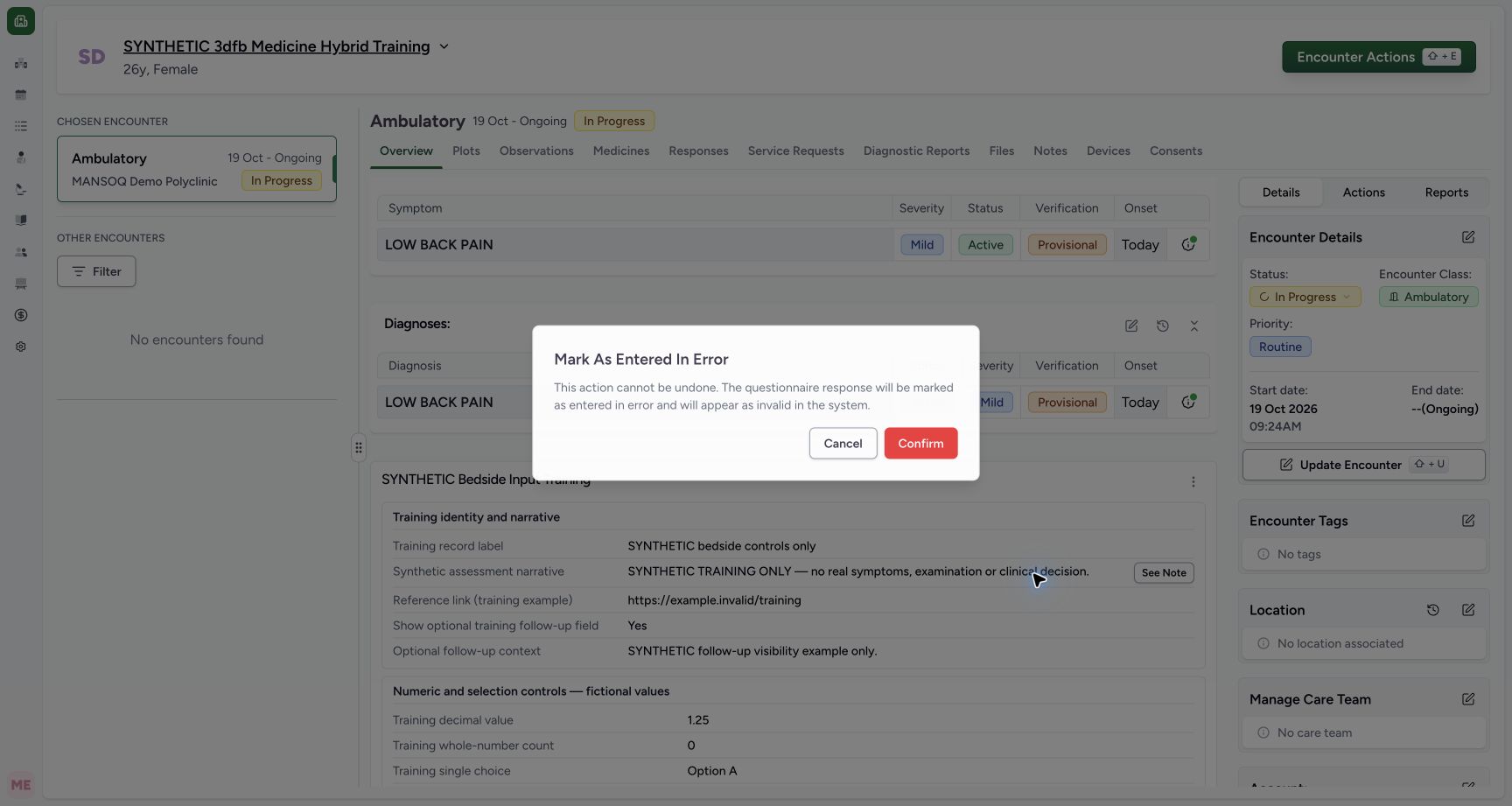The height and width of the screenshot is (806, 1512).
Task: Open history for the LOW BACK PAIN diagnosis row
Action: pyautogui.click(x=1188, y=402)
